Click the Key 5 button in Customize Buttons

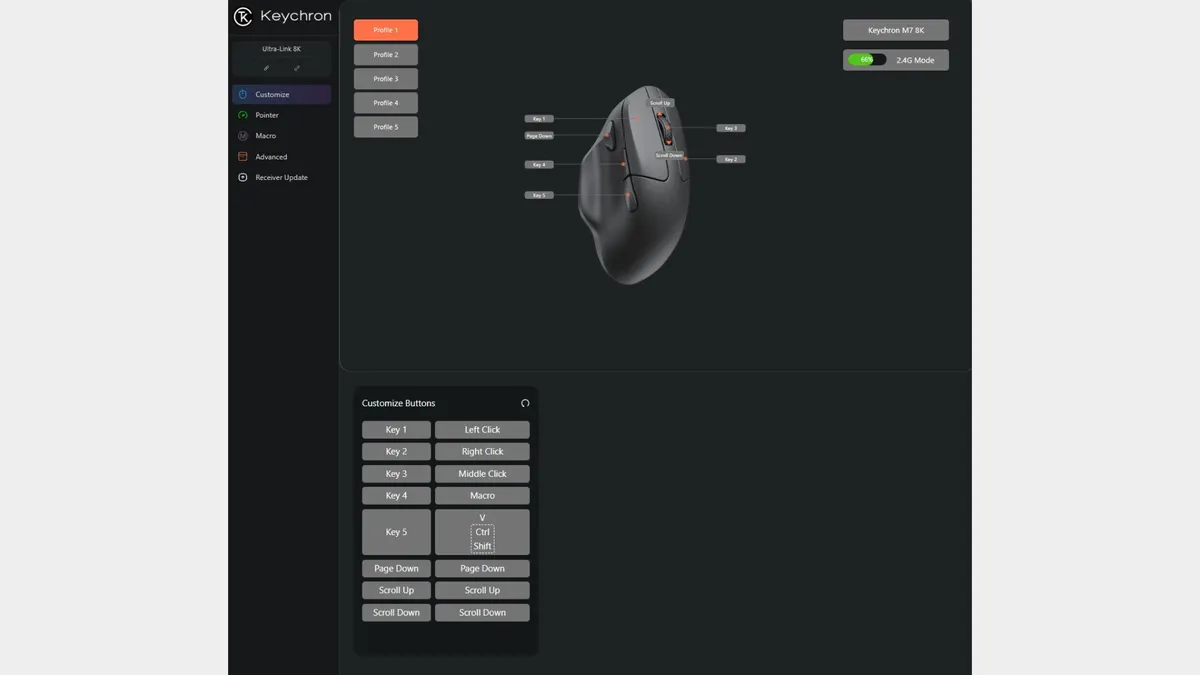(x=397, y=532)
